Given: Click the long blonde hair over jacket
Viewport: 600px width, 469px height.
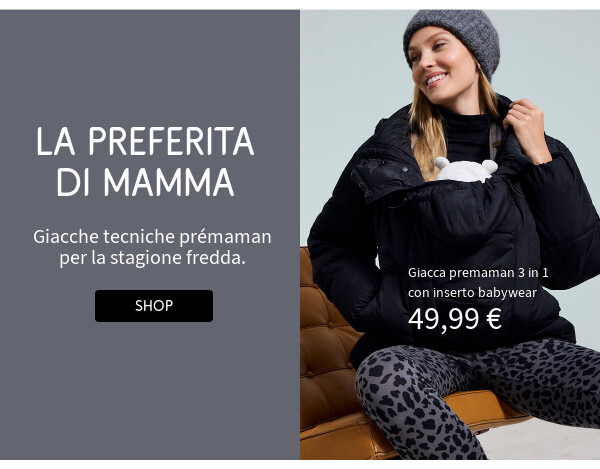Looking at the screenshot, I should tap(427, 138).
